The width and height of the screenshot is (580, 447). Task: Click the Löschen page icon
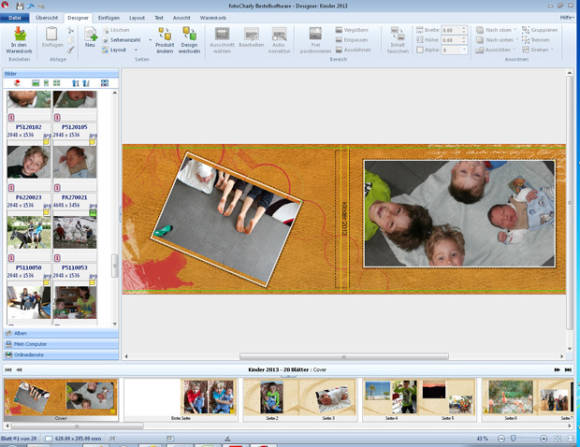coord(106,30)
